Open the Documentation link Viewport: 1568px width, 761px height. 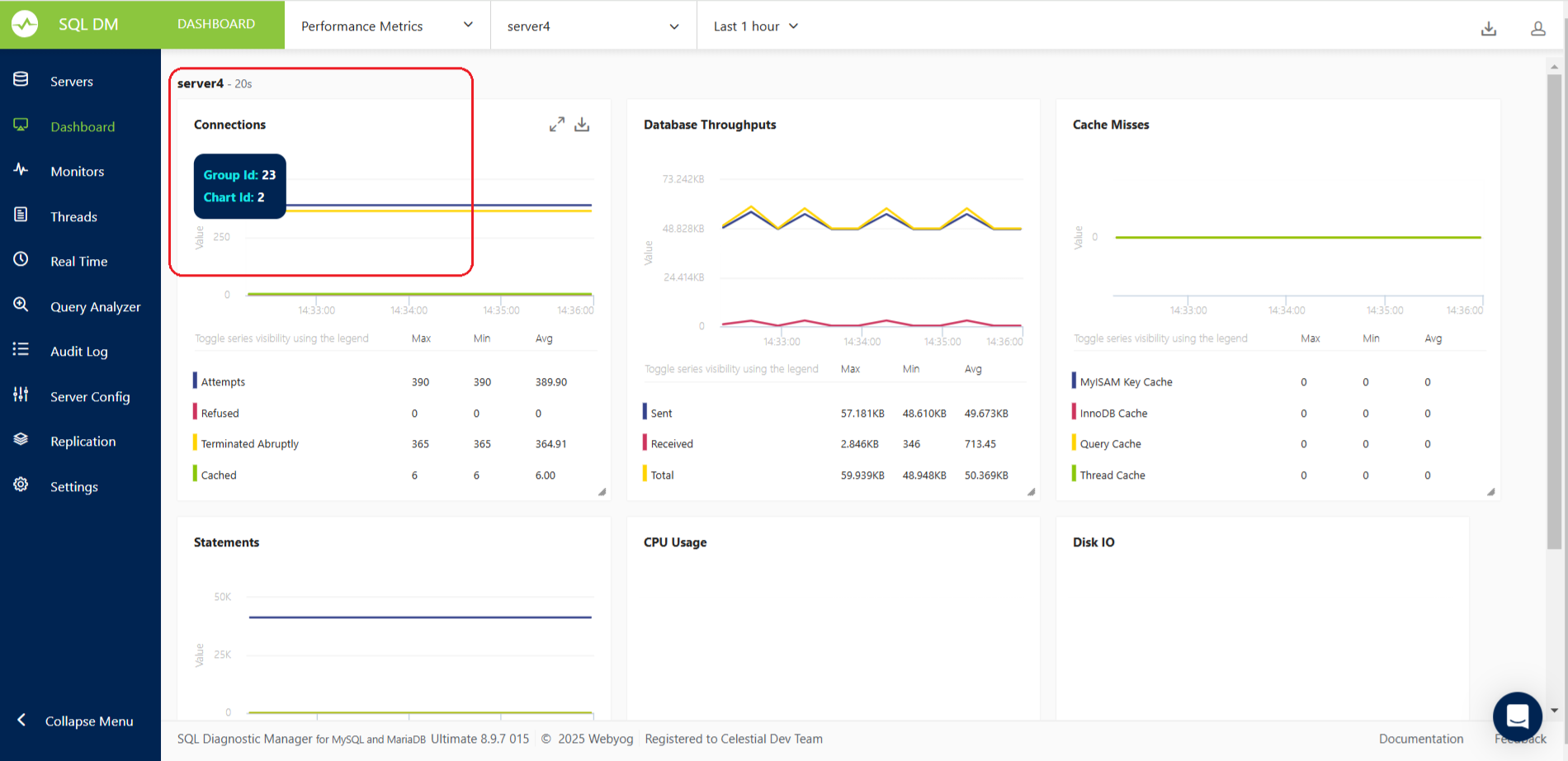[x=1421, y=739]
